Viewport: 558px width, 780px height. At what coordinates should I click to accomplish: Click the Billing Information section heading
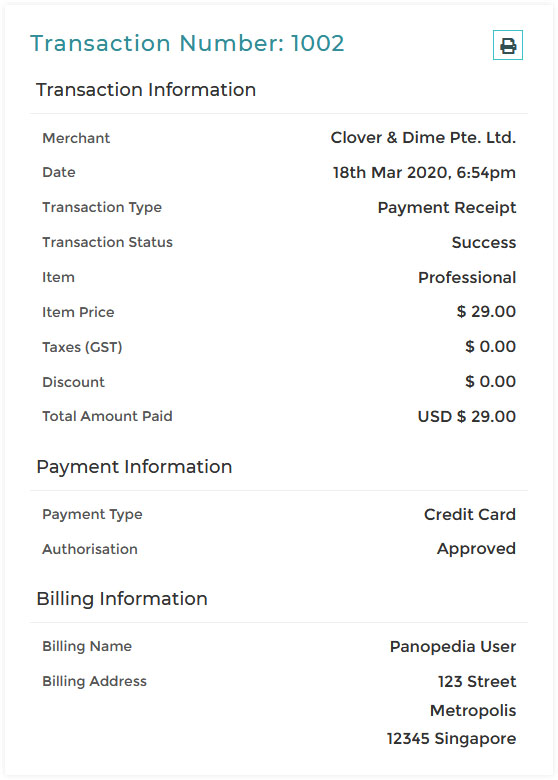[x=122, y=599]
